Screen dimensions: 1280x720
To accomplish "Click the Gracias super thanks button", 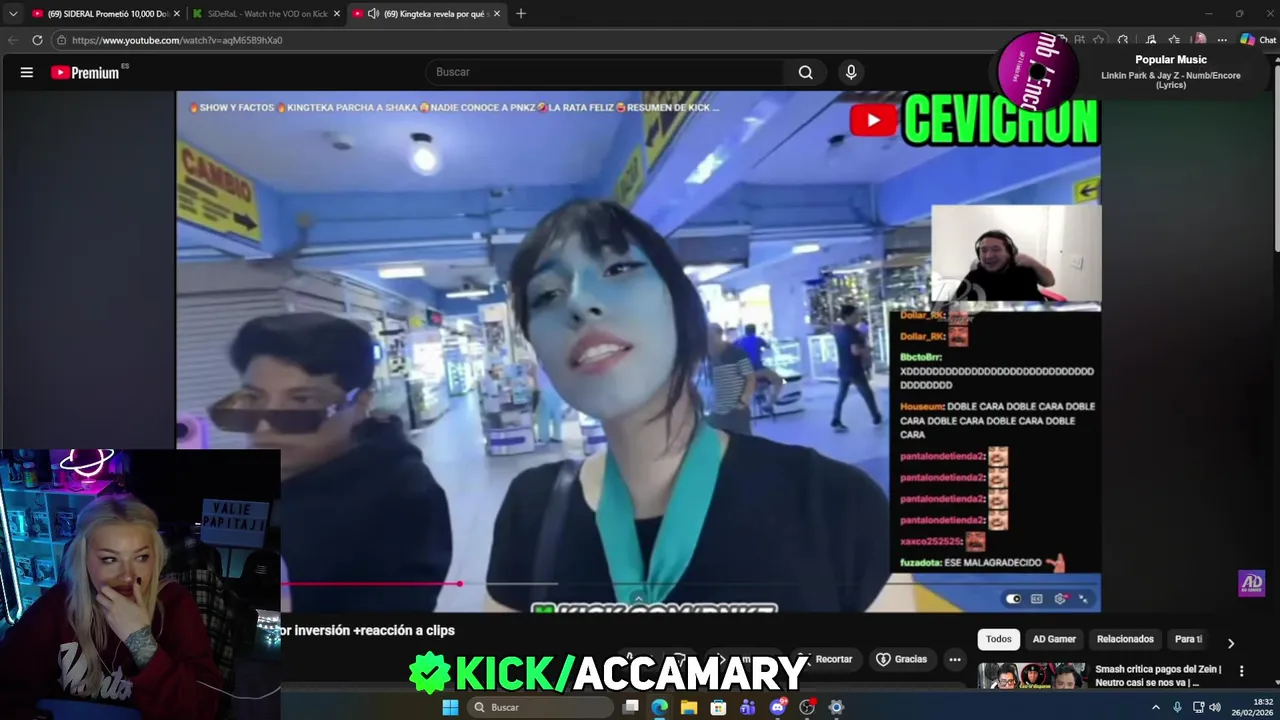I will [902, 659].
